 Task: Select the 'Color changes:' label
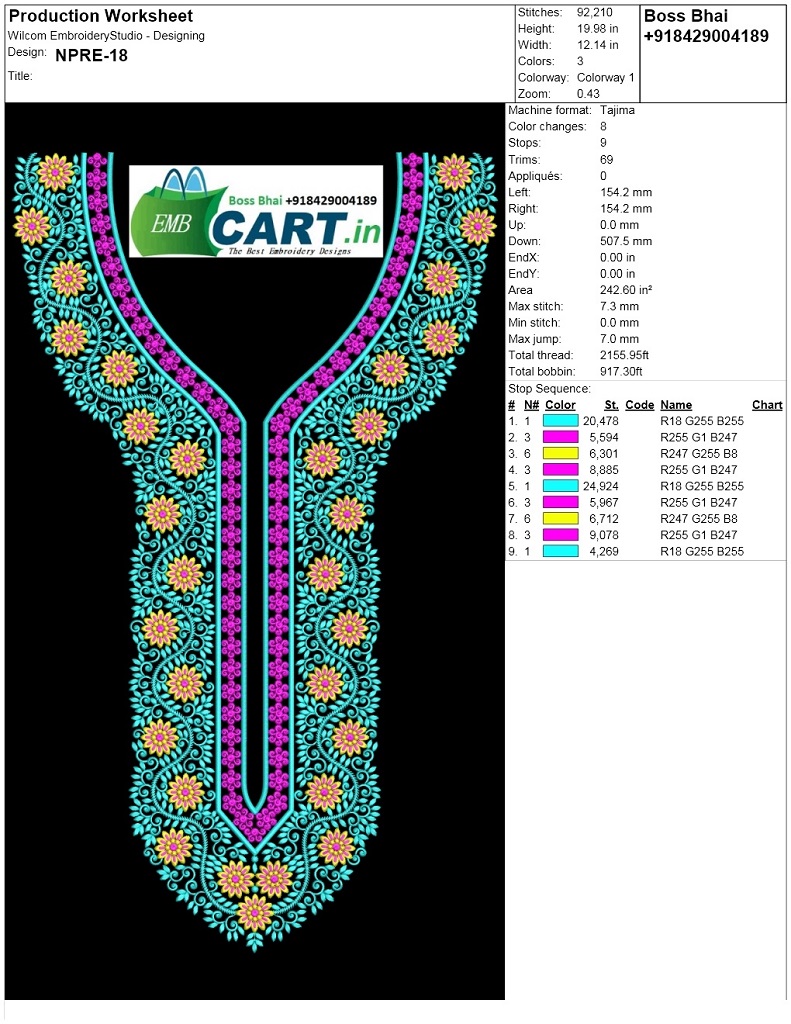point(547,127)
